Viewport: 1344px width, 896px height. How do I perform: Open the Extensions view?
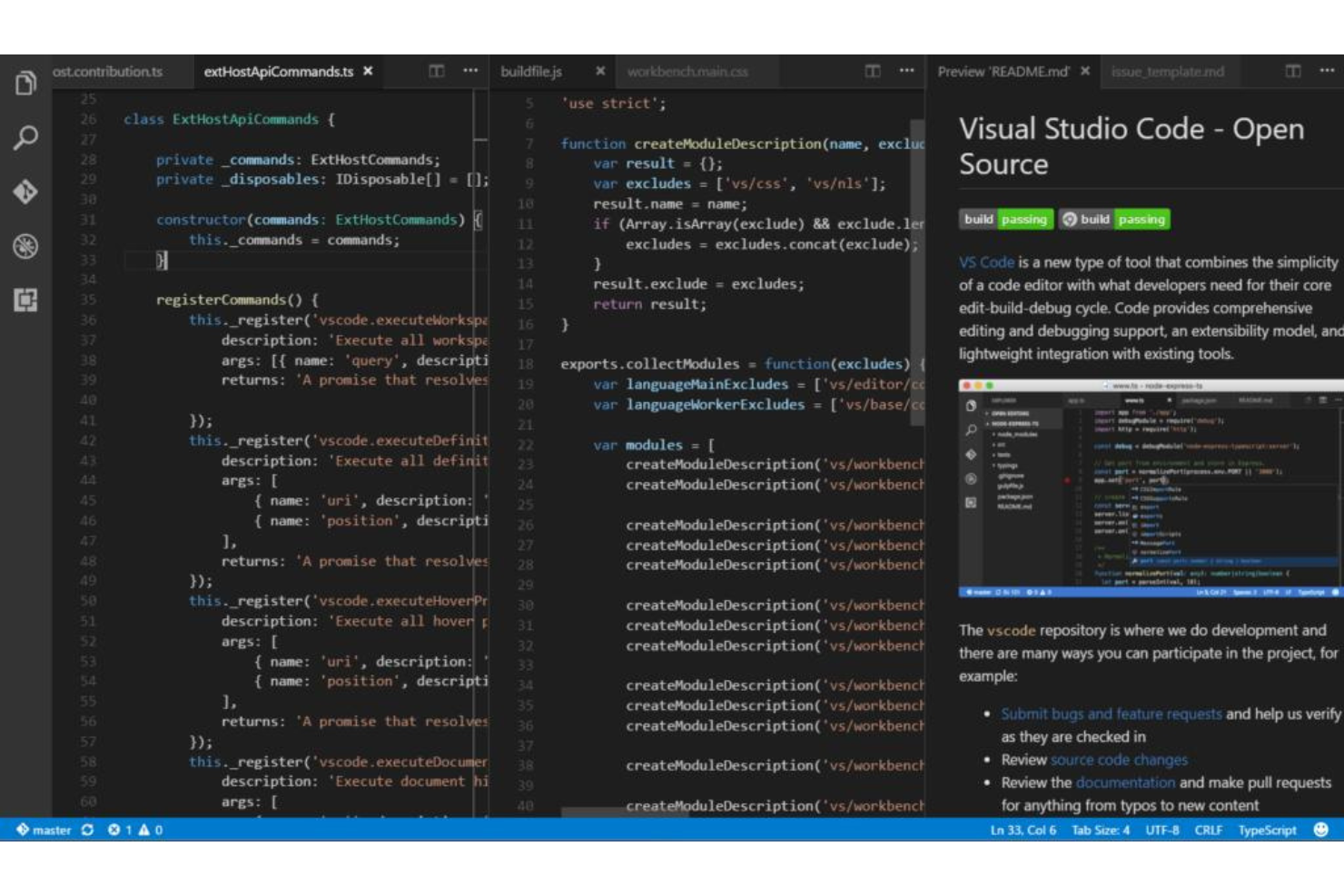click(x=25, y=300)
